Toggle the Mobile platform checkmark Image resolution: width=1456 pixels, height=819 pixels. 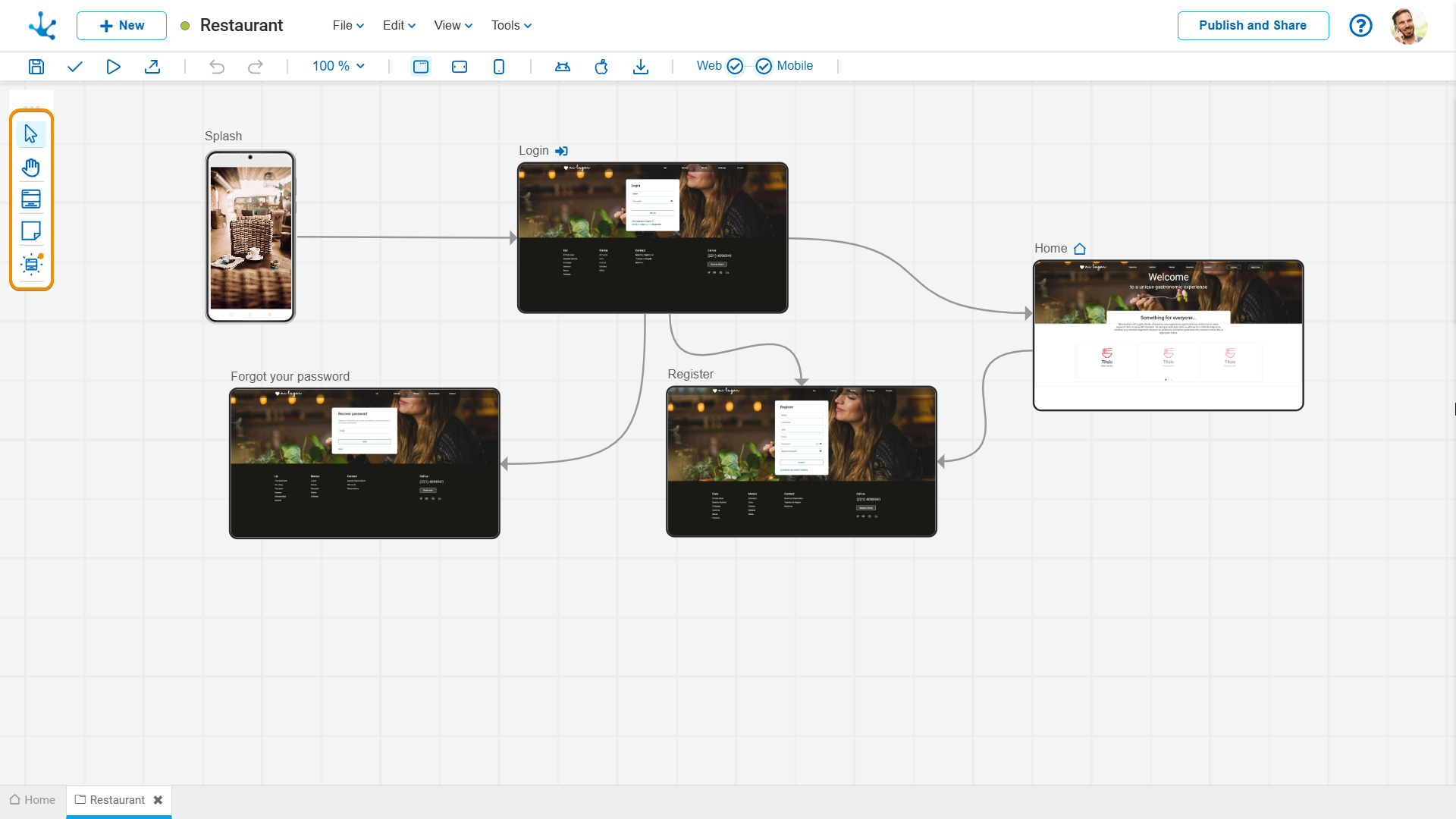pos(764,66)
